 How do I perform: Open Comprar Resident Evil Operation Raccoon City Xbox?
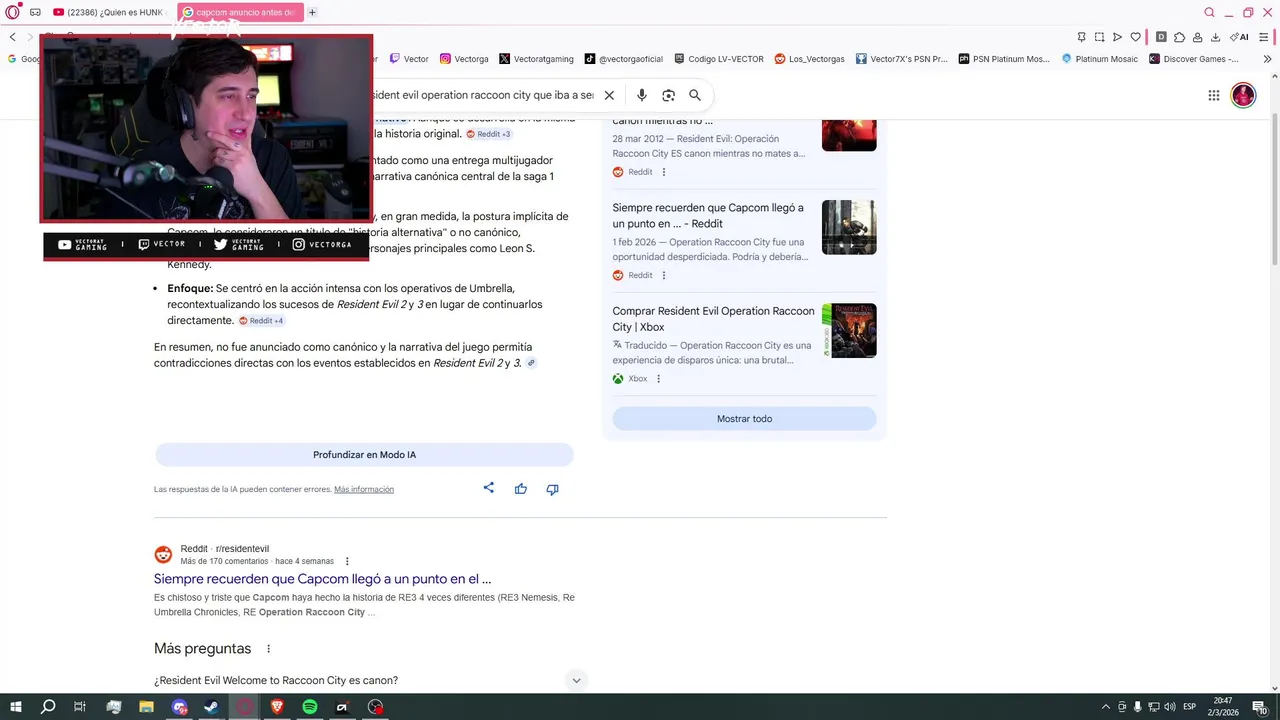713,319
